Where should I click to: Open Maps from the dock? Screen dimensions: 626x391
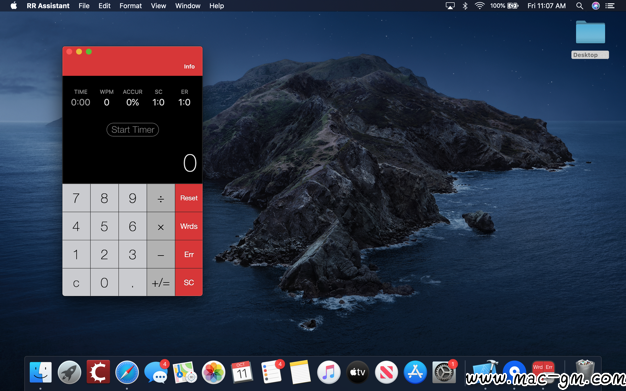pyautogui.click(x=185, y=372)
